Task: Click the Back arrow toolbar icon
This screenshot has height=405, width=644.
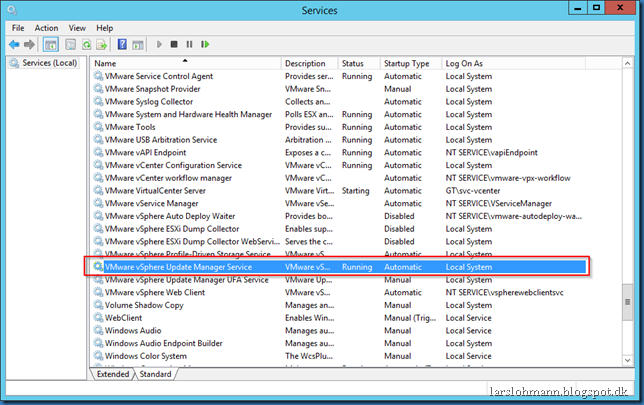Action: click(x=14, y=44)
